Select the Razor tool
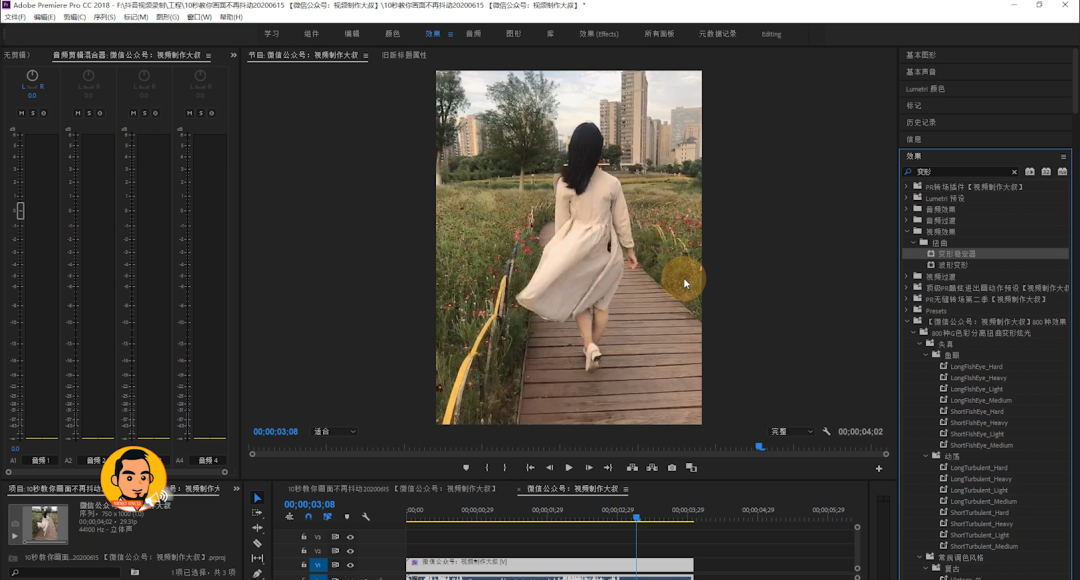 (x=258, y=543)
